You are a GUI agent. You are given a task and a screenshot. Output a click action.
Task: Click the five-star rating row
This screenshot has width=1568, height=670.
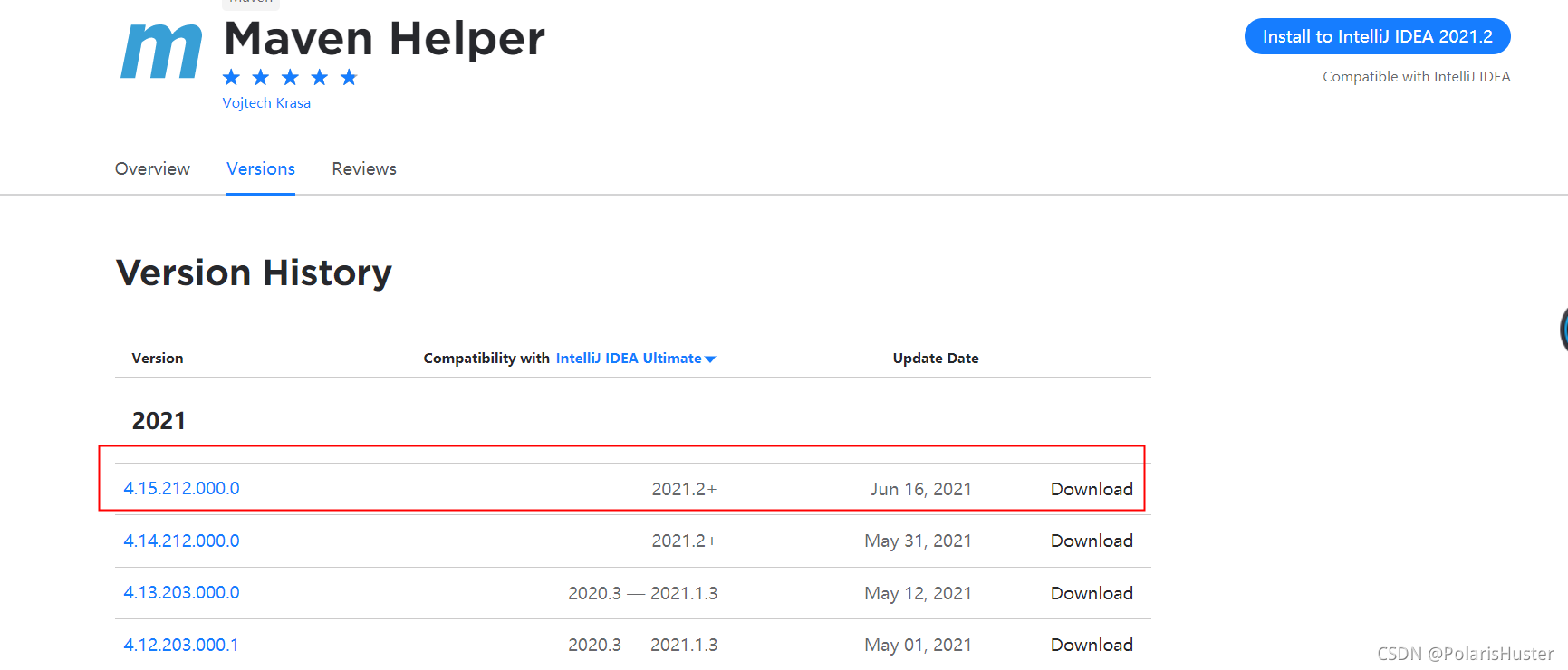[290, 77]
